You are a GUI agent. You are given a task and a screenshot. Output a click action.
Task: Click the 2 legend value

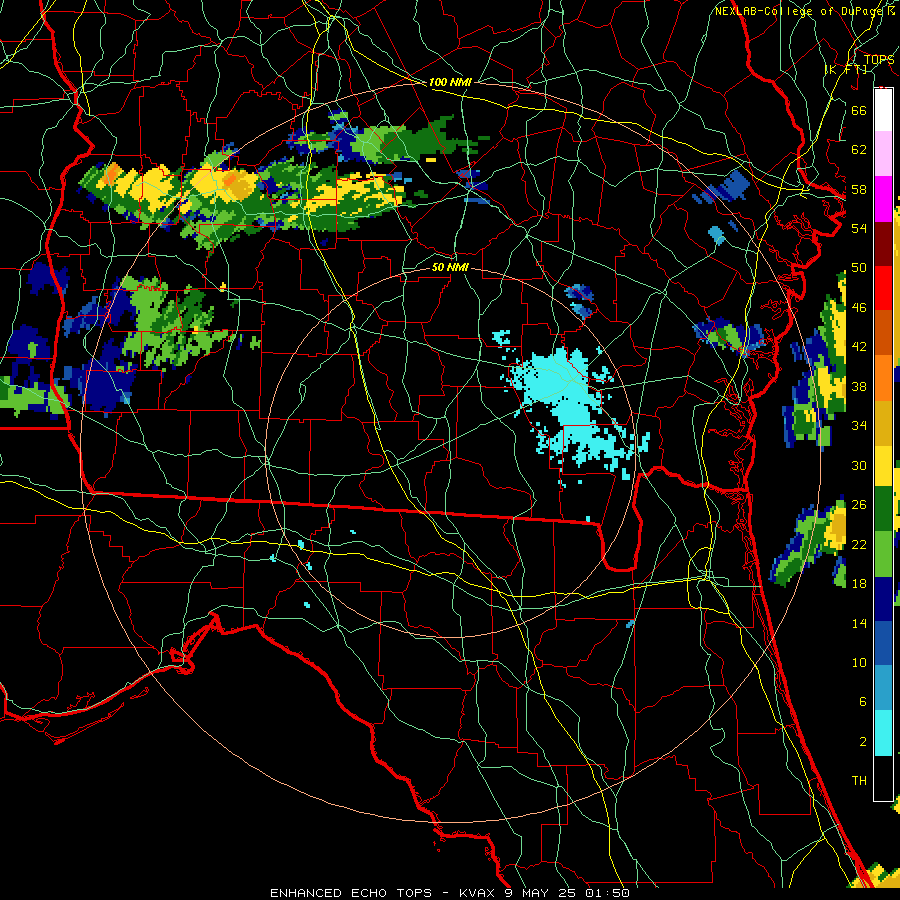[862, 742]
